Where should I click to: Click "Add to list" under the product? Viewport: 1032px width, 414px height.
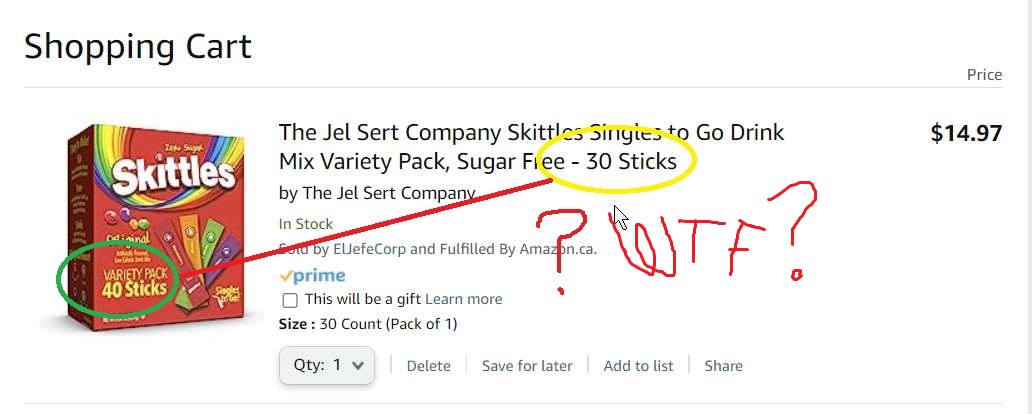[638, 366]
